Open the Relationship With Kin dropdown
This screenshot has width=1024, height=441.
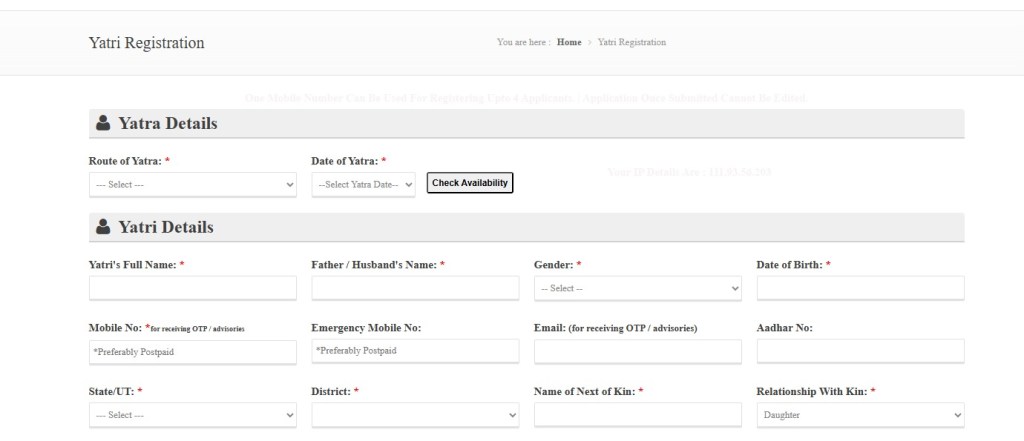coord(860,415)
